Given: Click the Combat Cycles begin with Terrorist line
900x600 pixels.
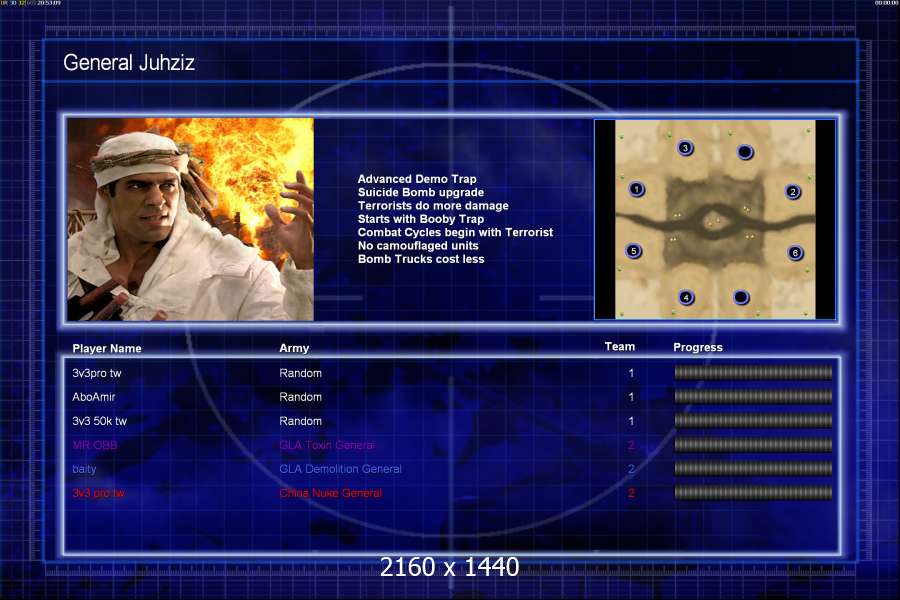Looking at the screenshot, I should pos(455,232).
